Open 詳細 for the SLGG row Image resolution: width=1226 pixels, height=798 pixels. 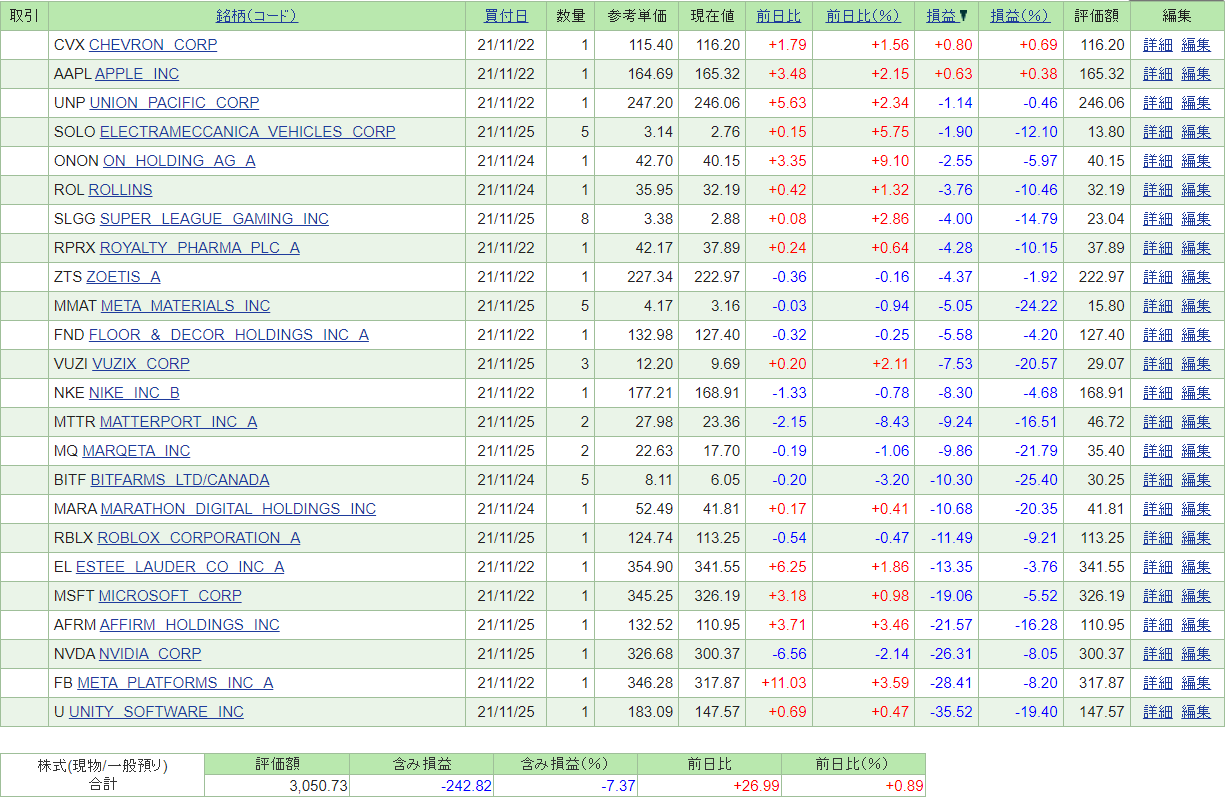(1158, 219)
